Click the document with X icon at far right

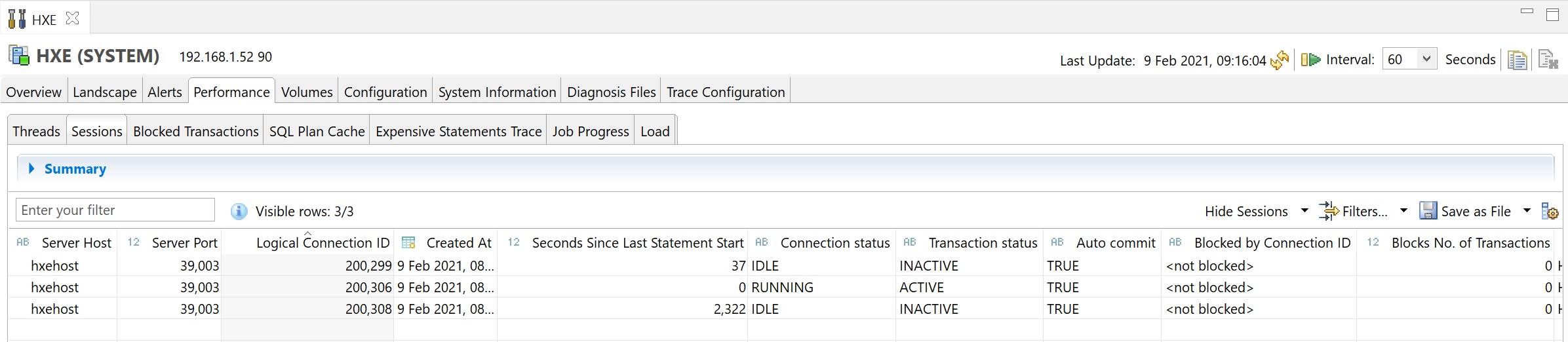point(1548,60)
